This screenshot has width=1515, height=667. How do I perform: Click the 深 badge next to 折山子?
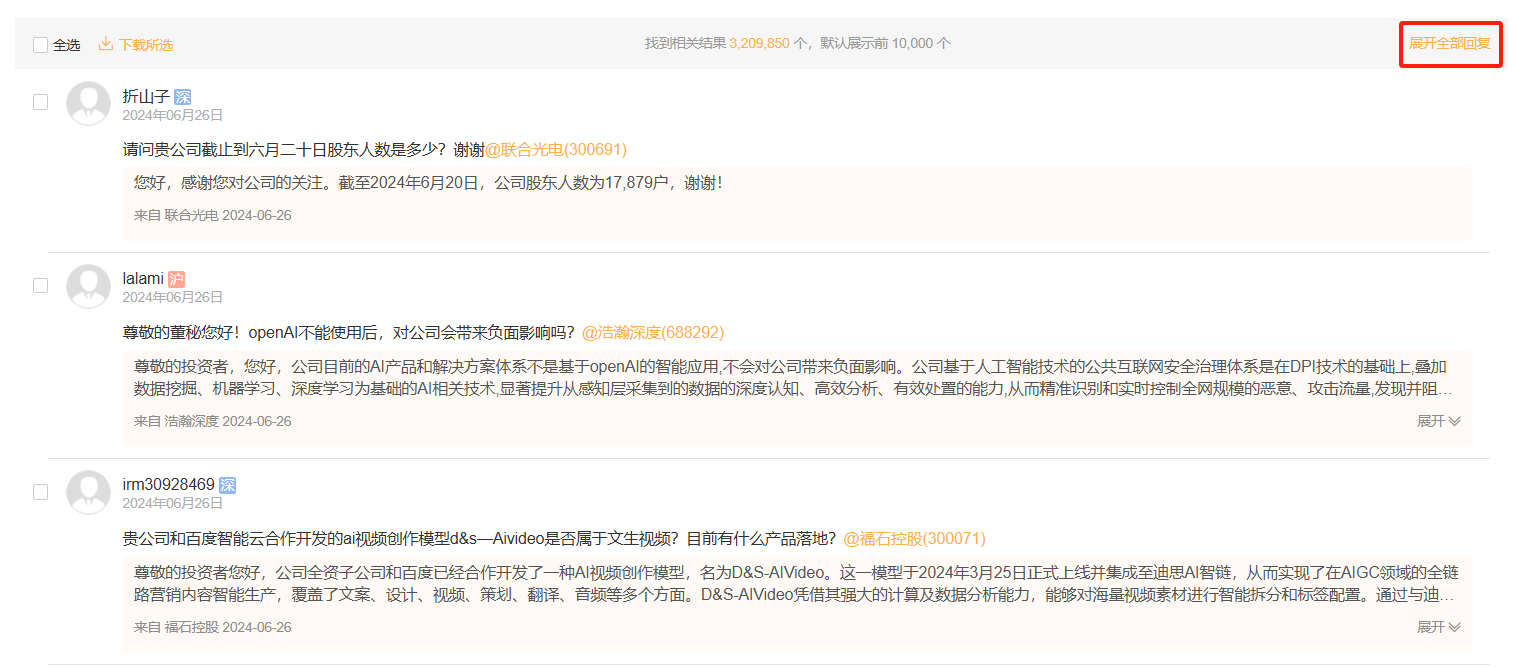(182, 97)
